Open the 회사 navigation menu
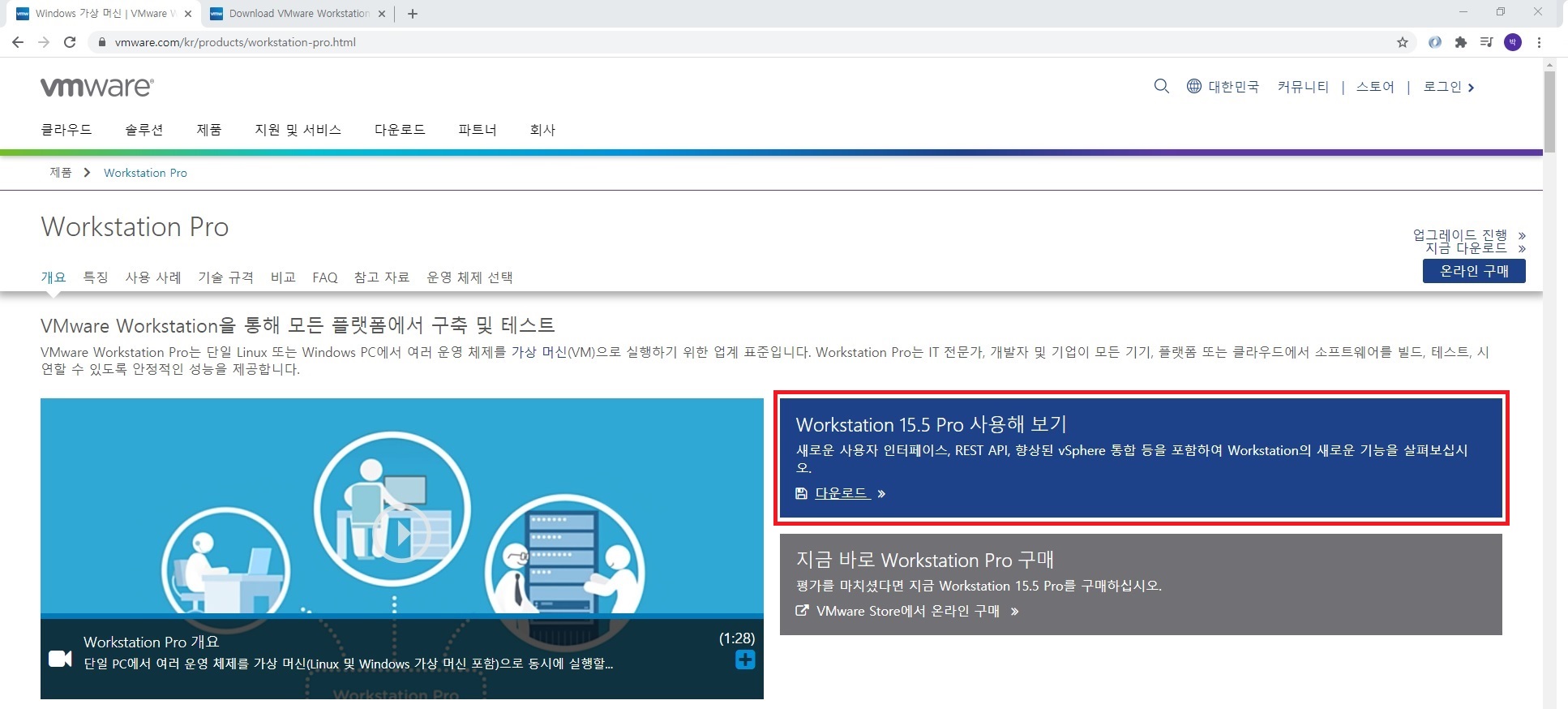 [542, 130]
